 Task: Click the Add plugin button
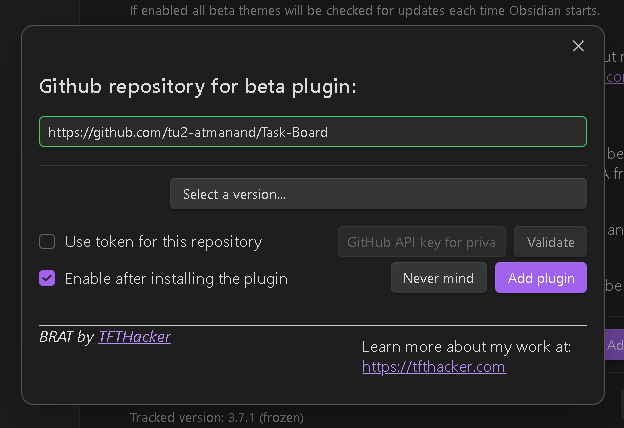coord(541,278)
